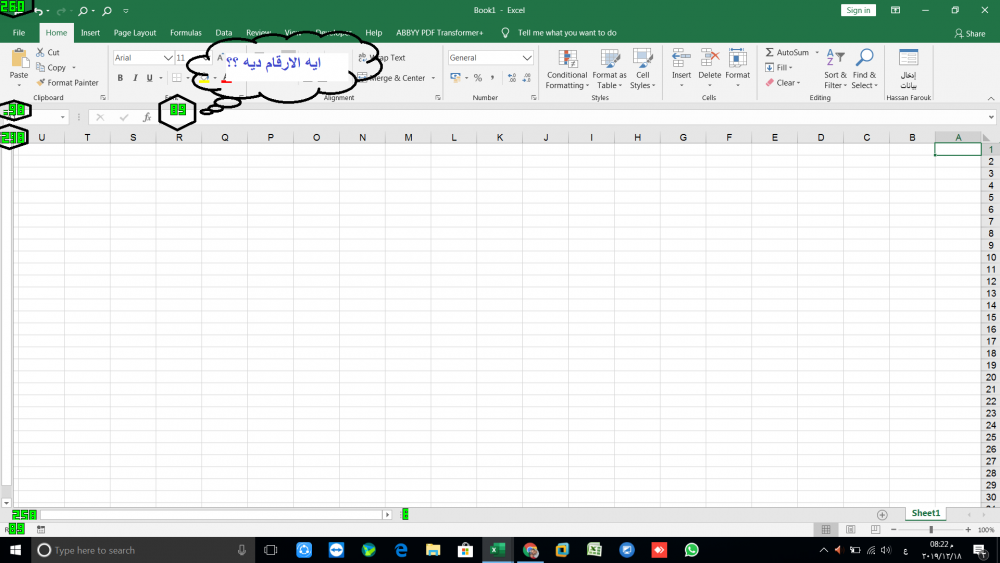Toggle Underline formatting
Viewport: 1000px width, 563px height.
pos(149,78)
